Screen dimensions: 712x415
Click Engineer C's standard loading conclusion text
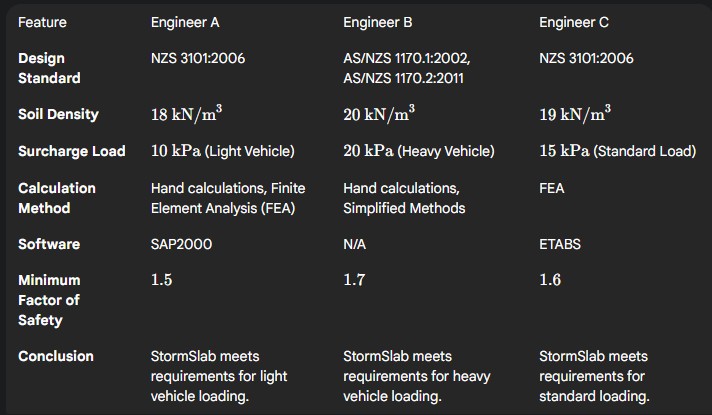click(594, 376)
